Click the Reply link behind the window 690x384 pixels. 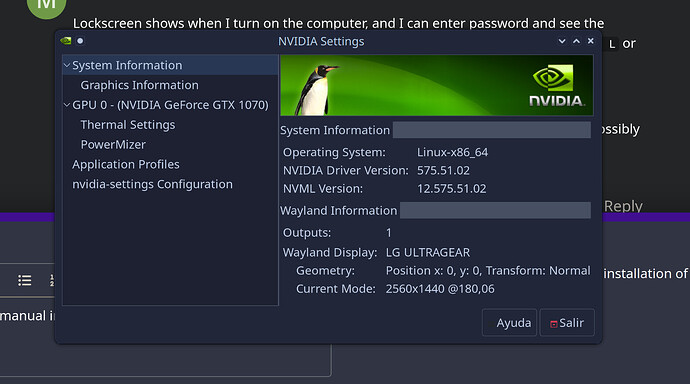pos(623,206)
